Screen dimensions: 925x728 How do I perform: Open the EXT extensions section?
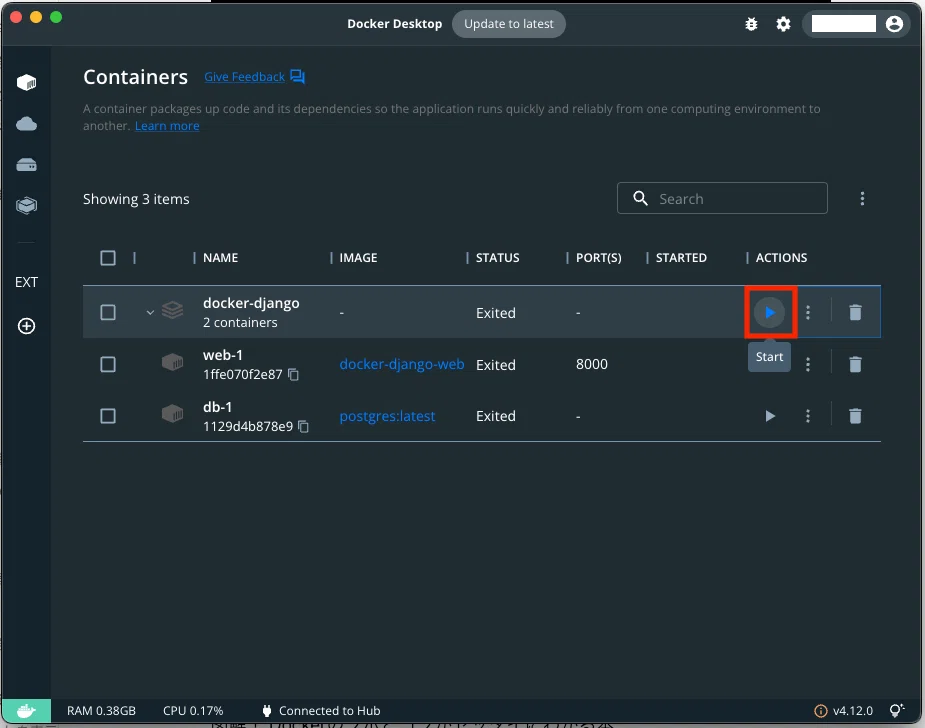click(25, 282)
